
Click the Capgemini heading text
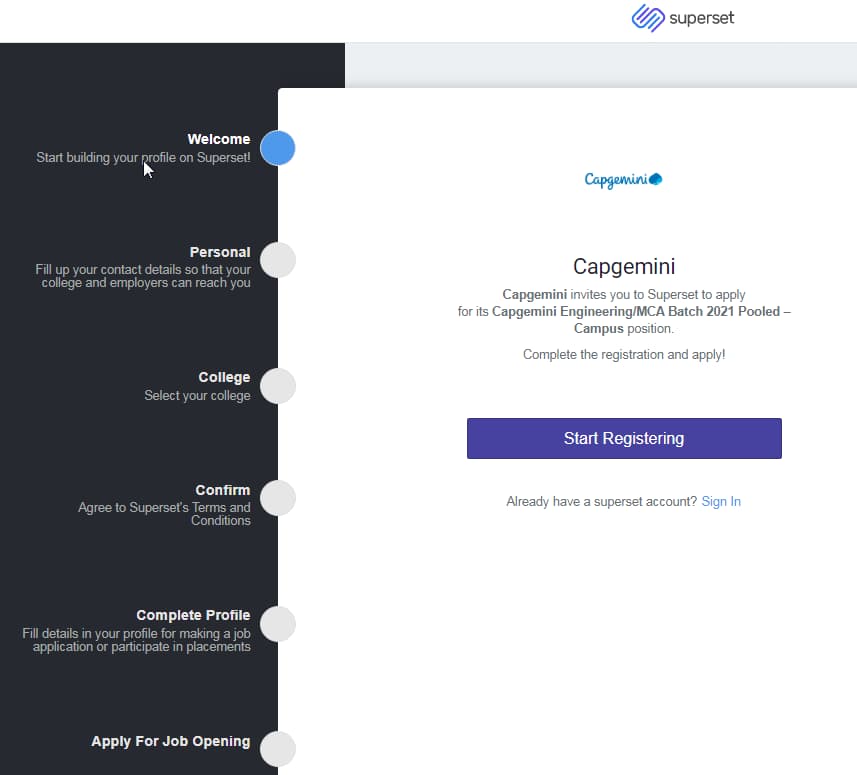(x=624, y=267)
